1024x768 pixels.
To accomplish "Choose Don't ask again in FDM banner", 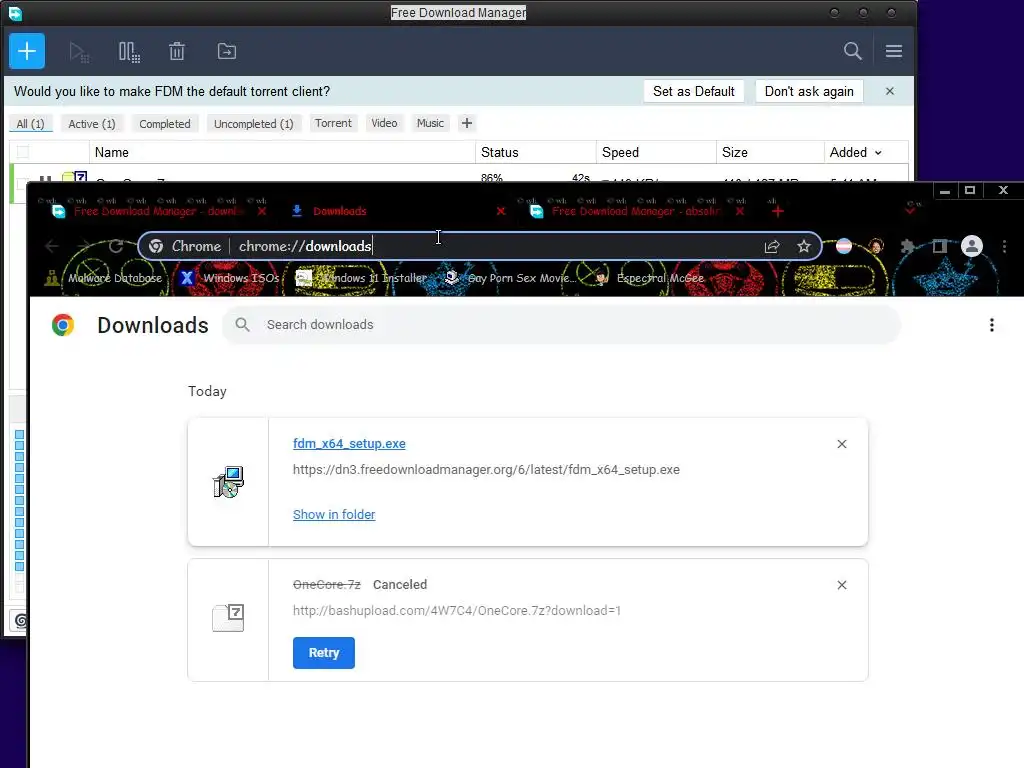I will [809, 91].
